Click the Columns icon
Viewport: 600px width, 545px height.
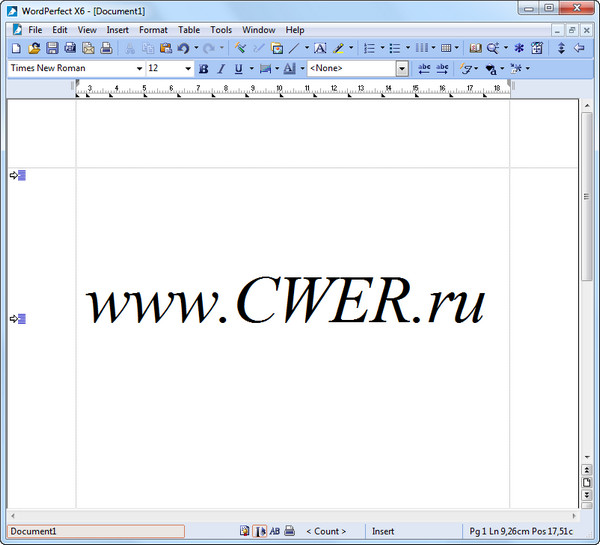[x=421, y=48]
